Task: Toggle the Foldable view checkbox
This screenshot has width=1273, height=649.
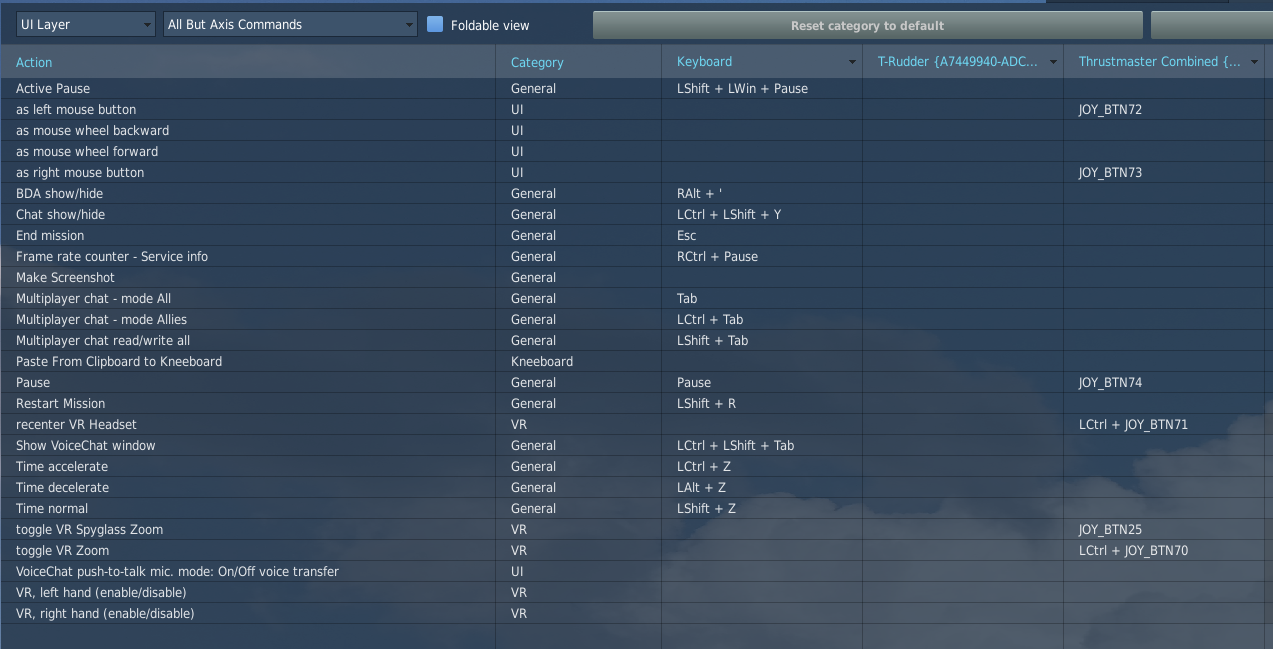Action: (x=435, y=25)
